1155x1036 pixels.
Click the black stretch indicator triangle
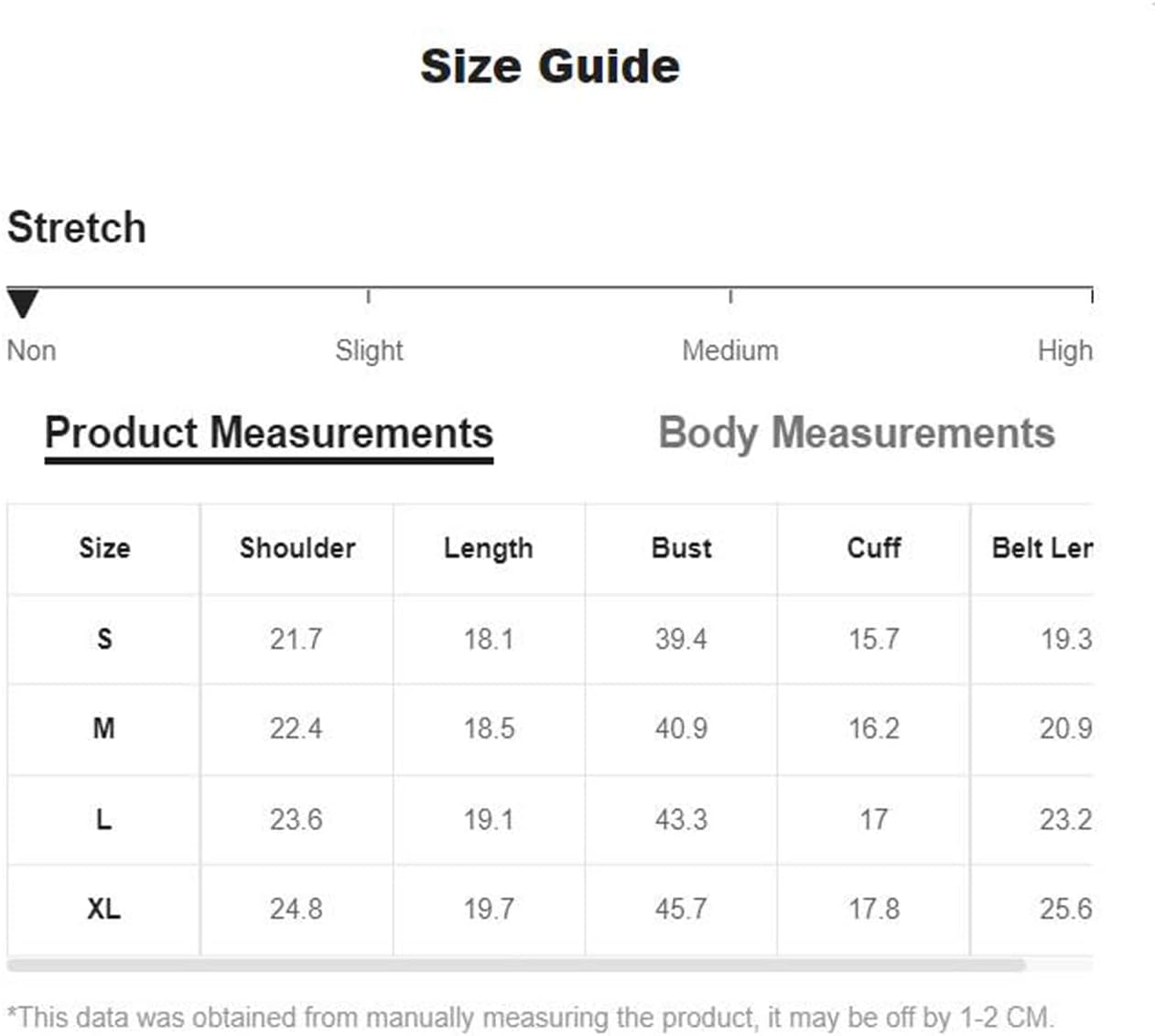pyautogui.click(x=23, y=303)
